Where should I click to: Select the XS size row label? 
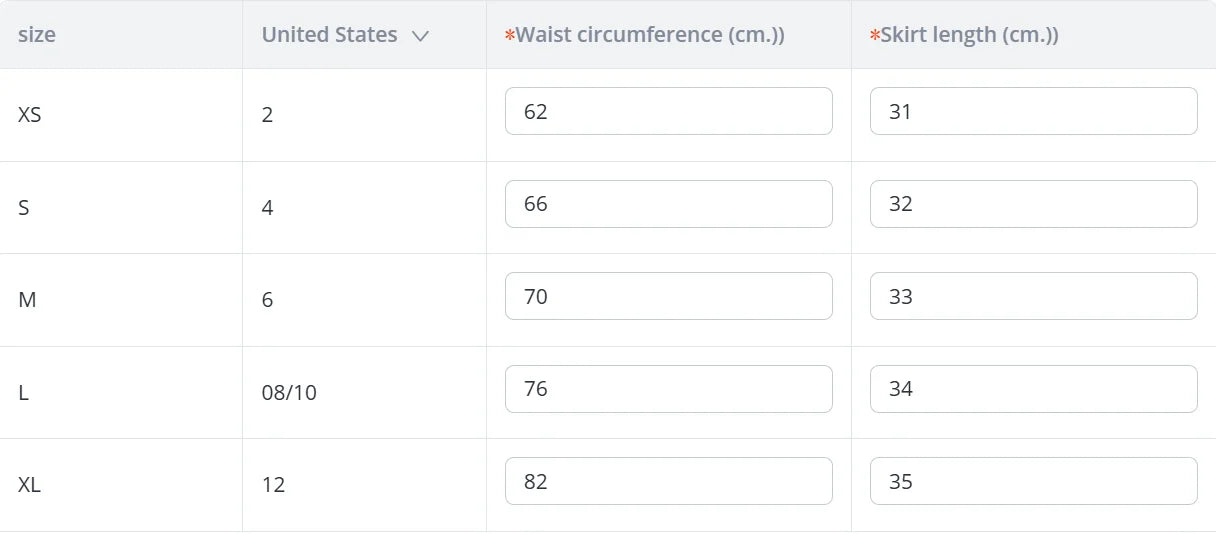pyautogui.click(x=30, y=115)
